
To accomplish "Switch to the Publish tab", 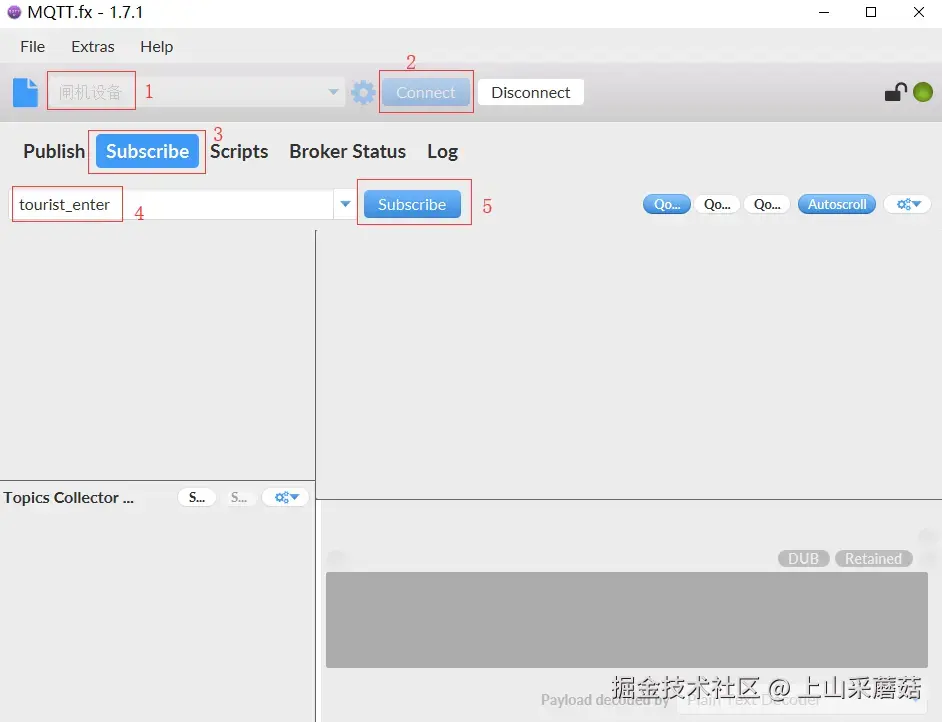I will click(x=54, y=151).
